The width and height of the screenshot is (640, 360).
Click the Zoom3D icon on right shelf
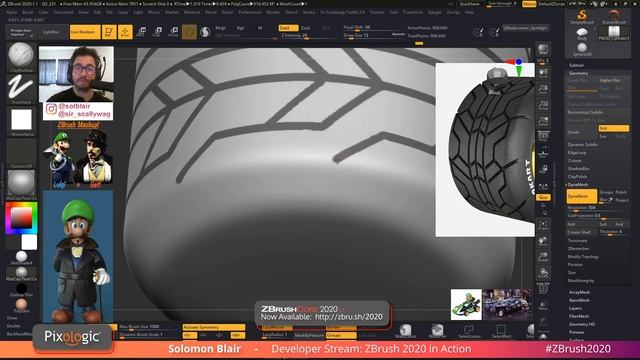[543, 256]
